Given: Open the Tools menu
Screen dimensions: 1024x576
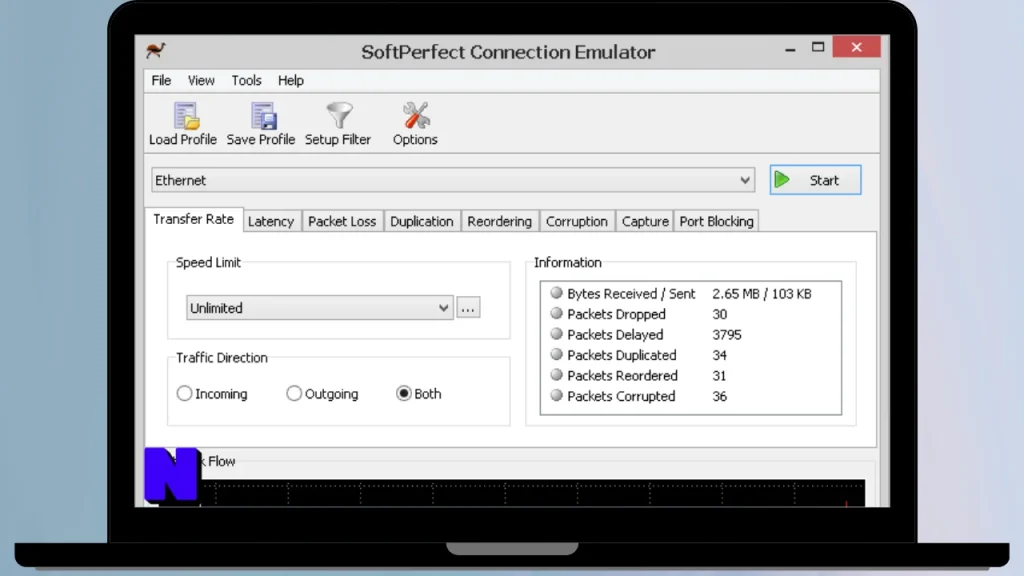Looking at the screenshot, I should [246, 80].
